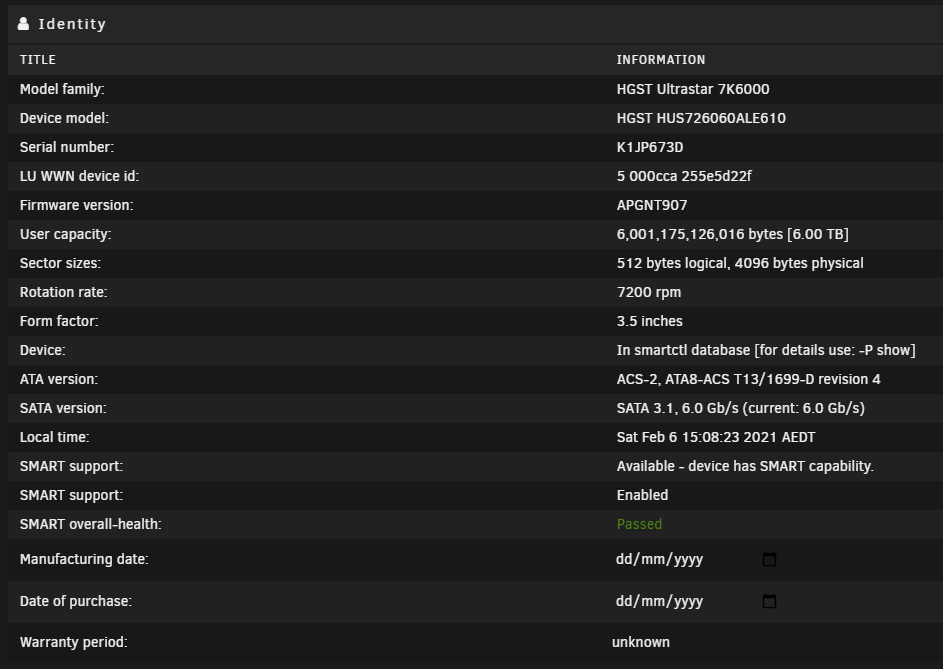Select the LU WWN device id value
This screenshot has width=943, height=669.
pos(684,176)
